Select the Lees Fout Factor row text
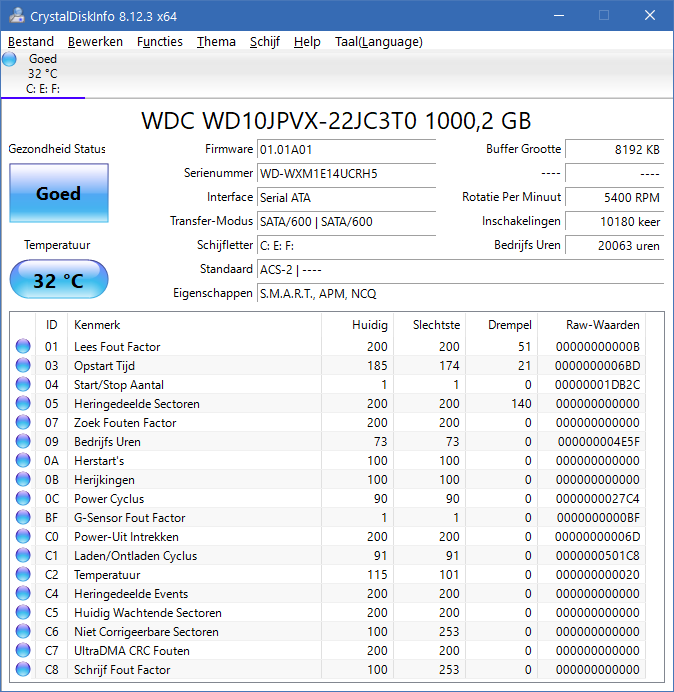The image size is (674, 692). point(117,347)
